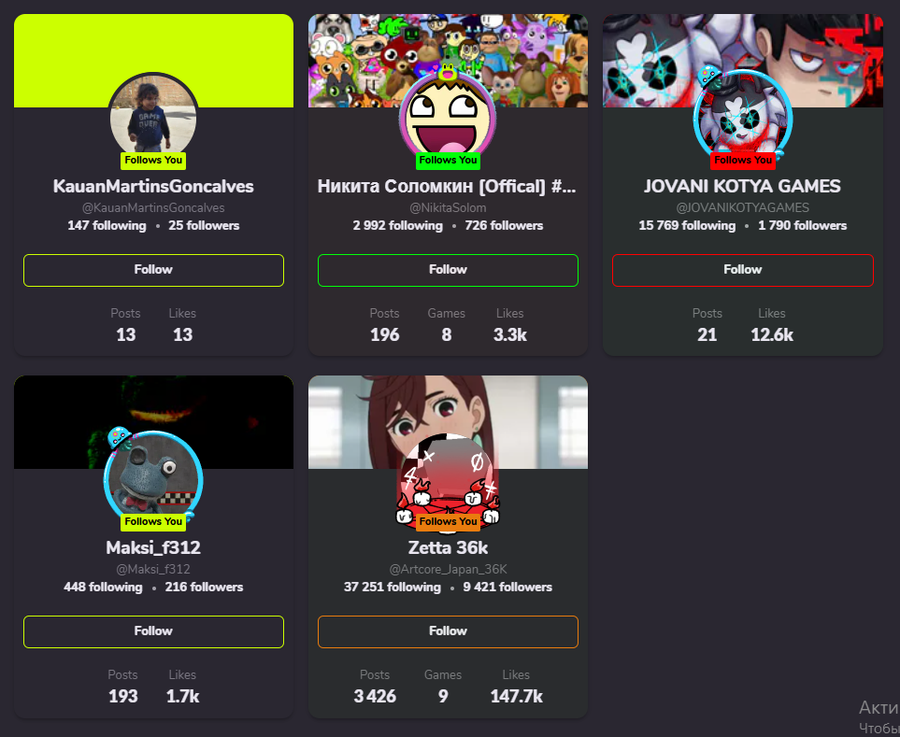The image size is (900, 737).
Task: Click jellyfish badge on JOVANI KOTYA avatar
Action: 710,76
